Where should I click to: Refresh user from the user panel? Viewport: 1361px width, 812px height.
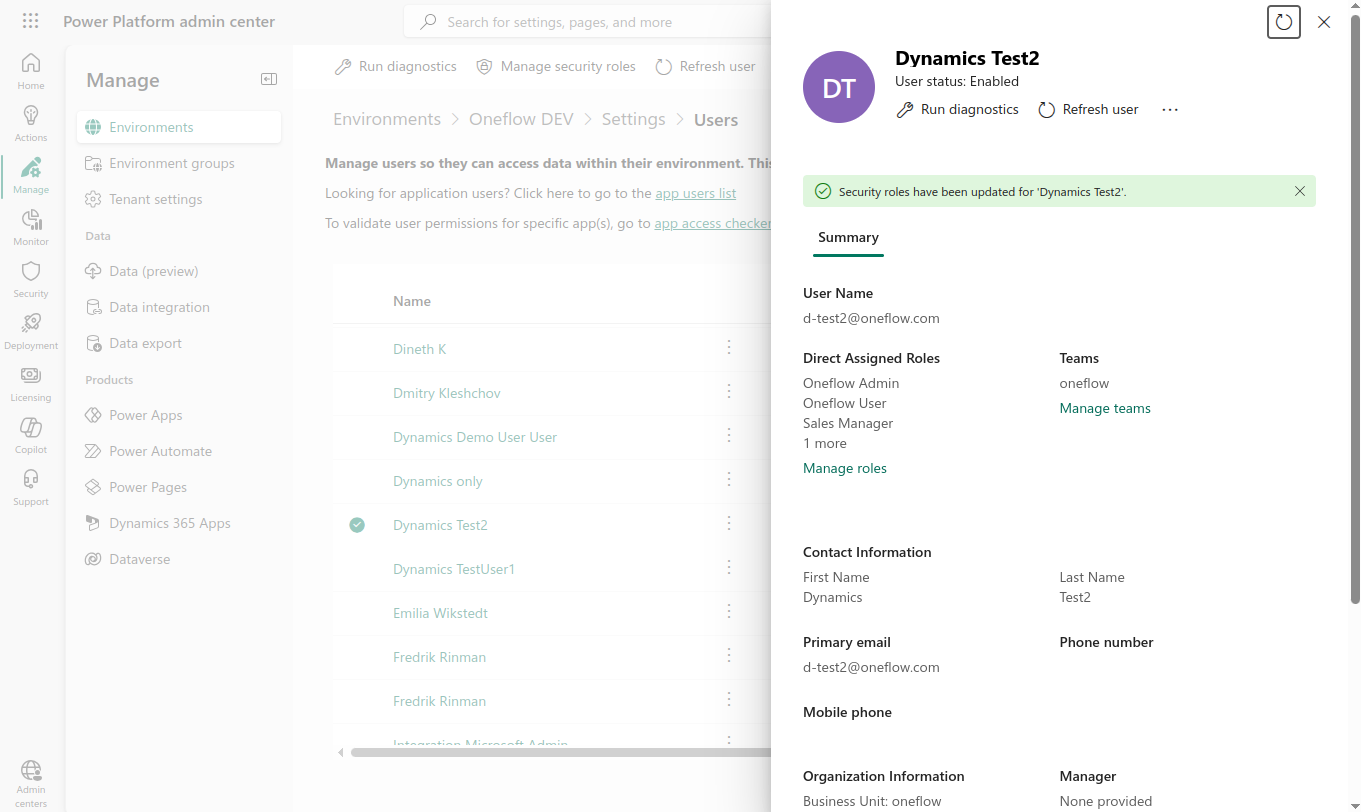tap(1088, 110)
